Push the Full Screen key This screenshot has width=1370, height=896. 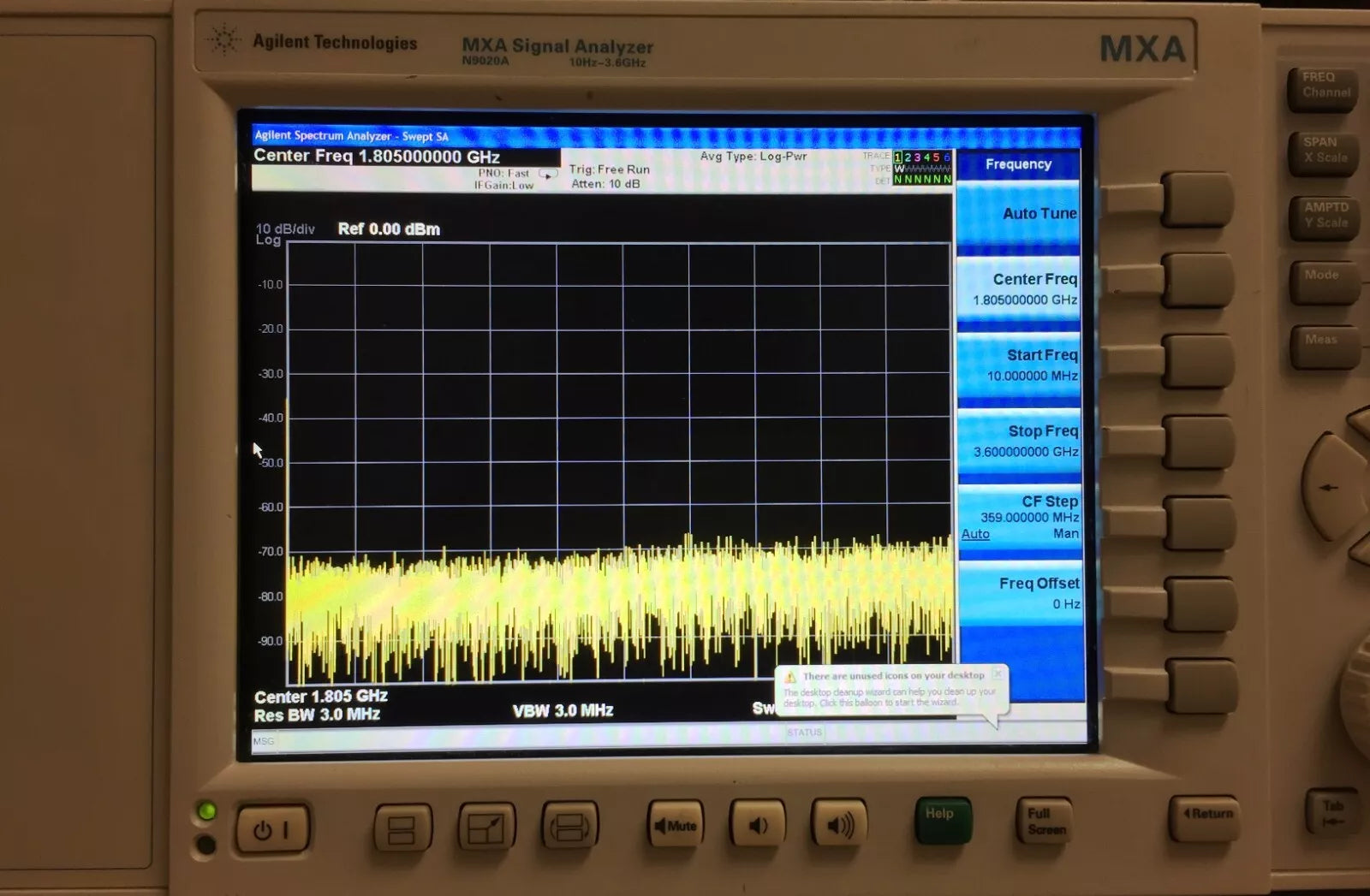tap(1044, 821)
